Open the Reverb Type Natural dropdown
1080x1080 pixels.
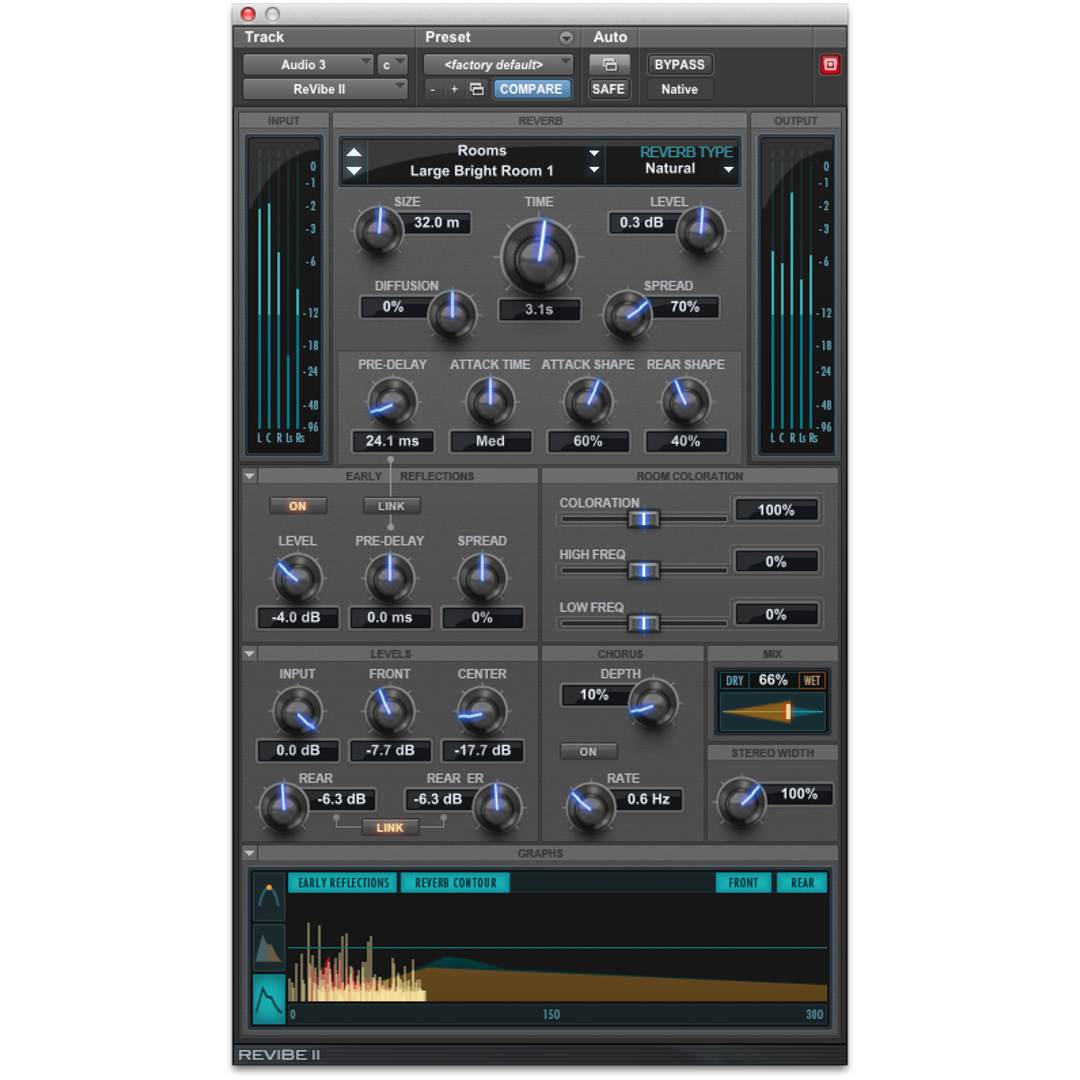click(728, 169)
